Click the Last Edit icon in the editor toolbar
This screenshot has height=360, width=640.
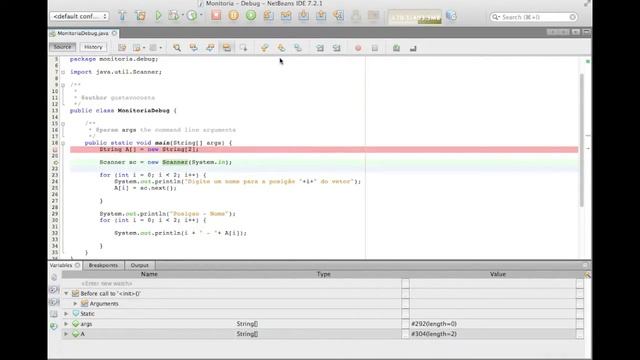[122, 48]
